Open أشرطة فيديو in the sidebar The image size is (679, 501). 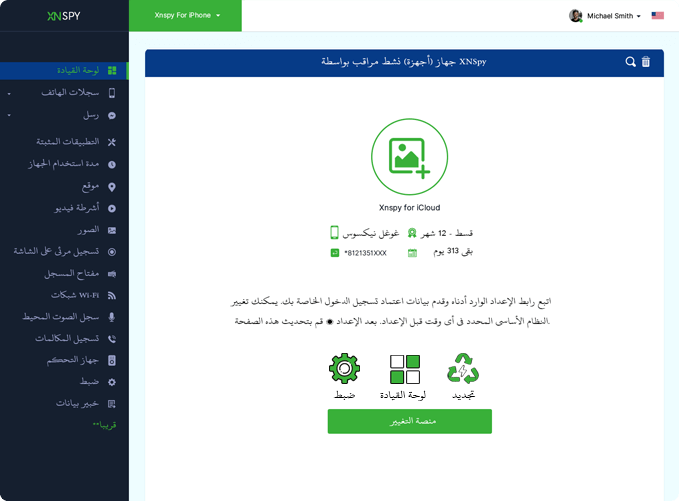click(x=77, y=208)
